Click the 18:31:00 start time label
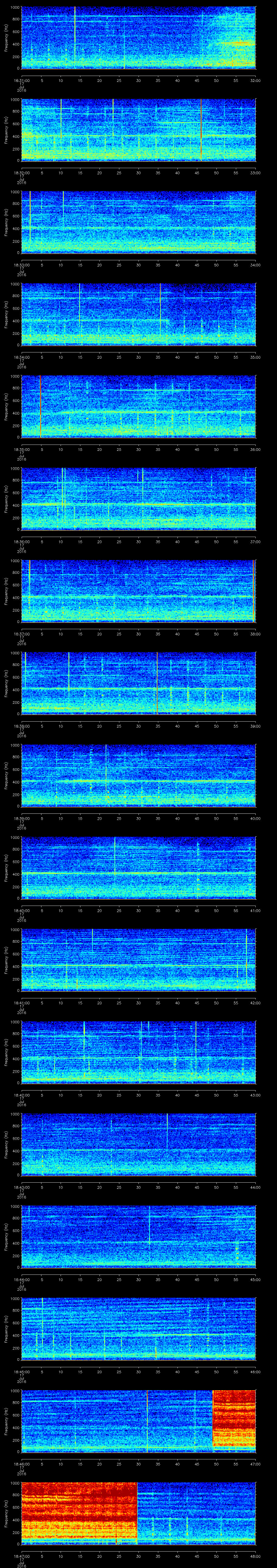Image resolution: width=277 pixels, height=1568 pixels. point(22,80)
